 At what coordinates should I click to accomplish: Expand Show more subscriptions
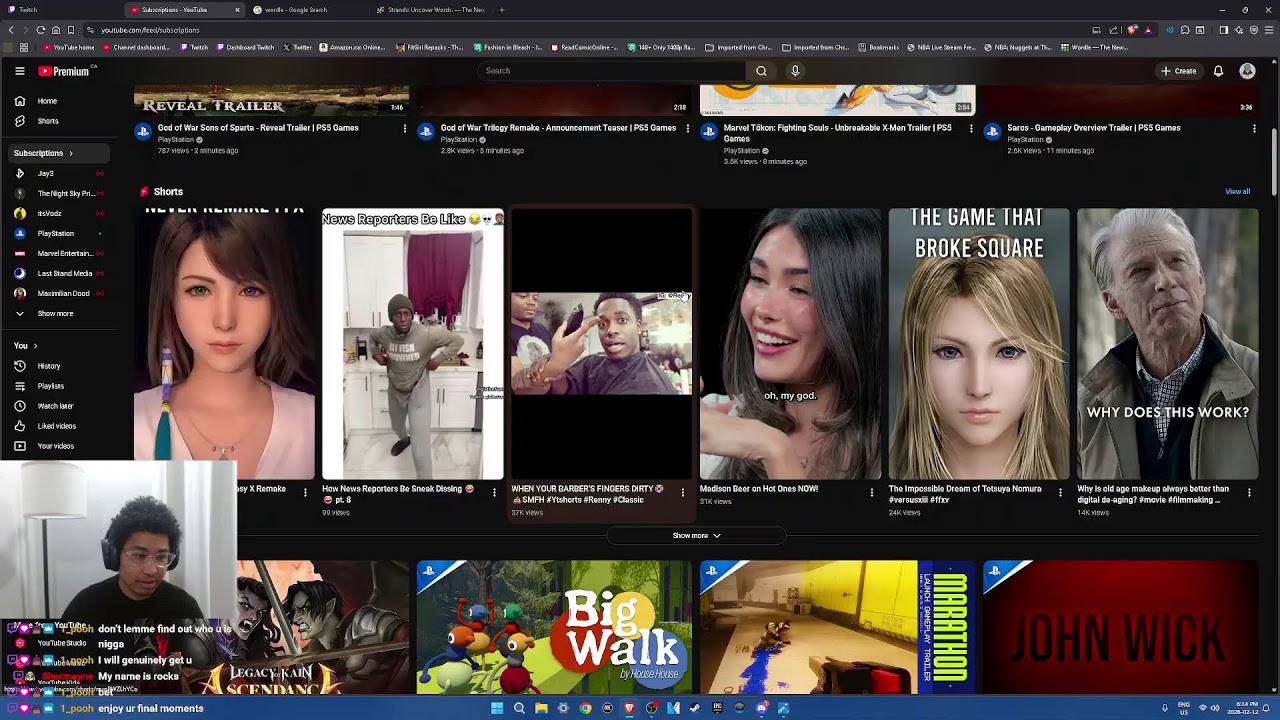coord(58,313)
